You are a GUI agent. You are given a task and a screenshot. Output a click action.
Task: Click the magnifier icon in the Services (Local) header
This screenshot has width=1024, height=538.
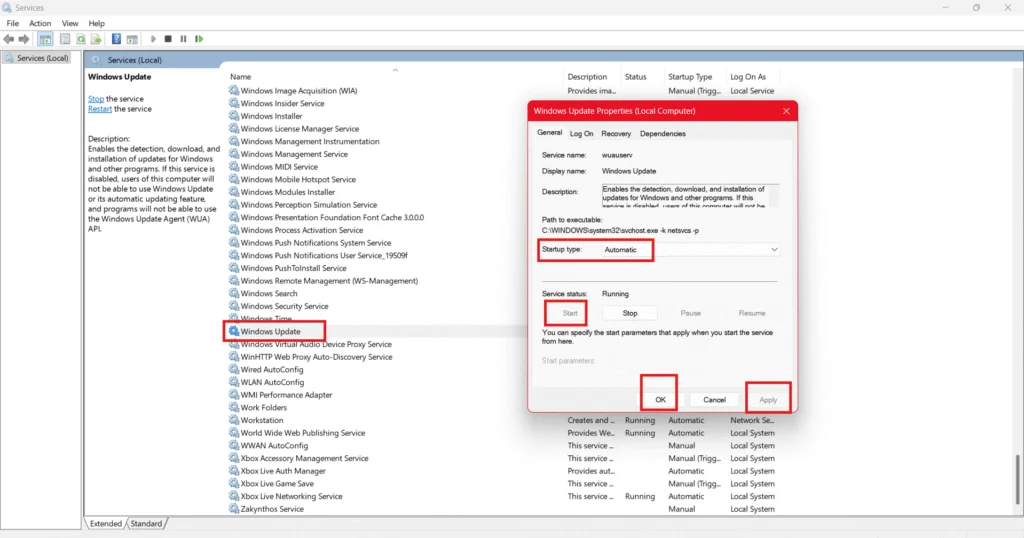click(x=97, y=59)
